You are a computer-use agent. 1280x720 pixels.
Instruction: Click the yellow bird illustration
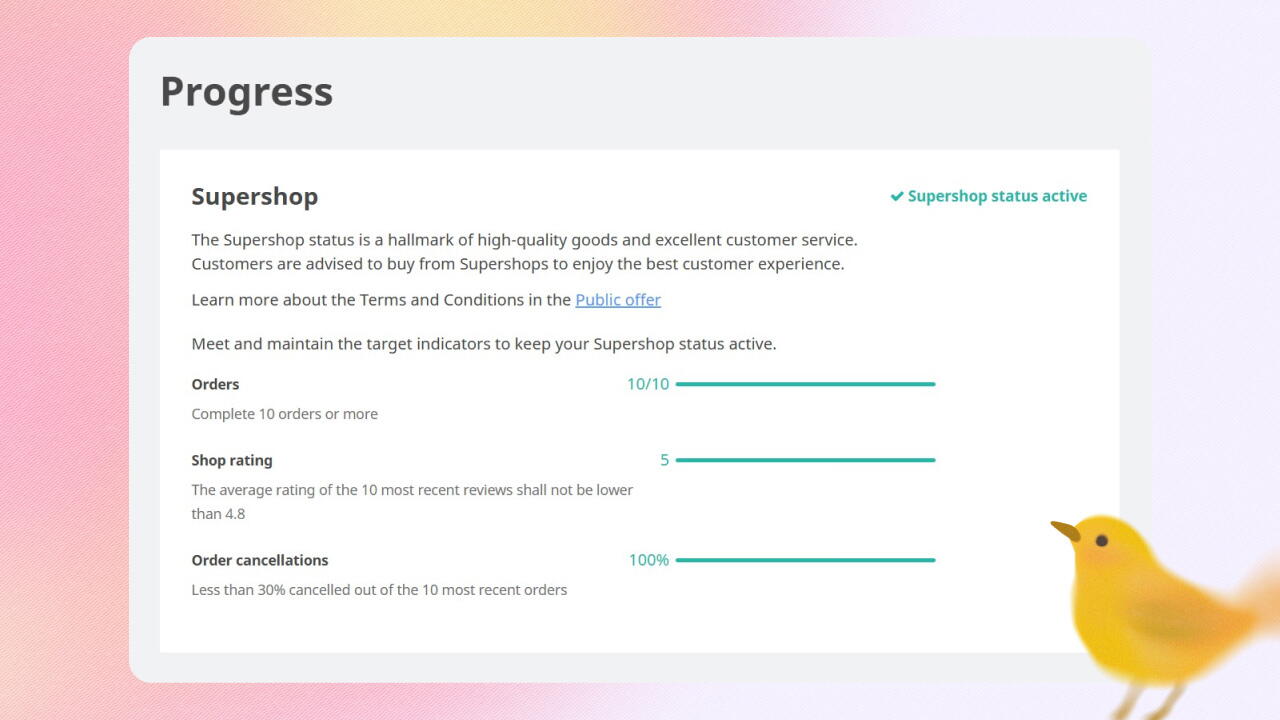(1160, 612)
